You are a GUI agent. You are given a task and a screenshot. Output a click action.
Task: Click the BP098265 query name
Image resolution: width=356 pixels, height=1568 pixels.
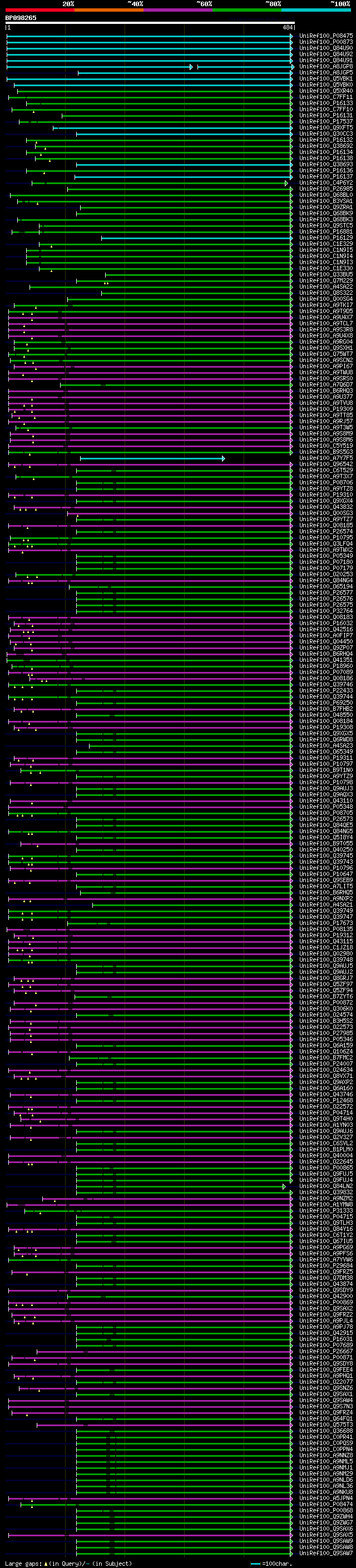point(21,18)
